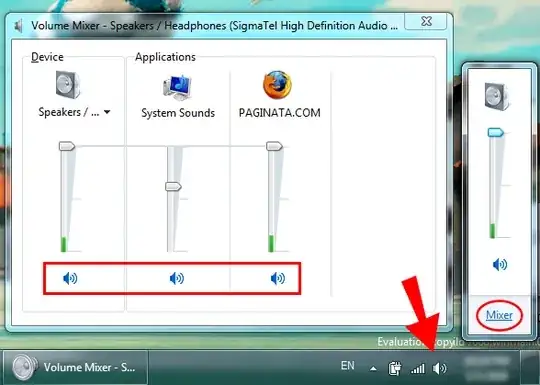Click the volume speaker icon in system tray
540x385 pixels.
point(439,368)
